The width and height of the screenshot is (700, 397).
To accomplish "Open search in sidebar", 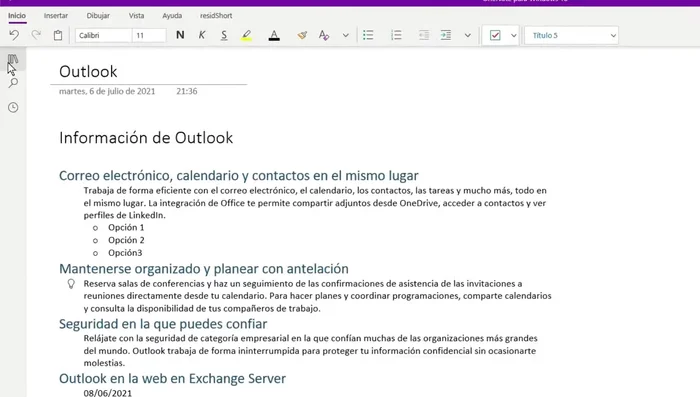I will tap(13, 83).
